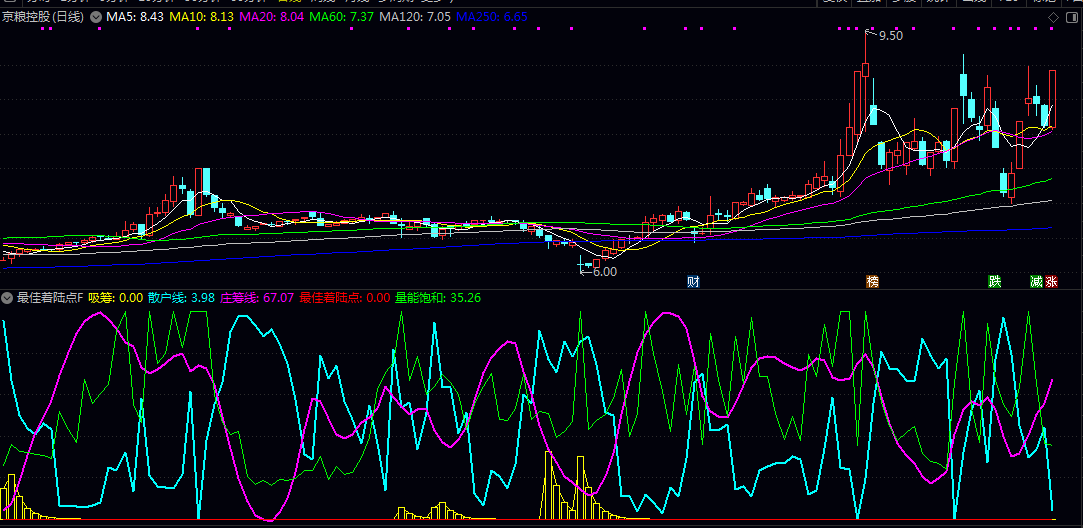Select the MA60 moving average label
Image resolution: width=1083 pixels, height=528 pixels.
[x=343, y=17]
